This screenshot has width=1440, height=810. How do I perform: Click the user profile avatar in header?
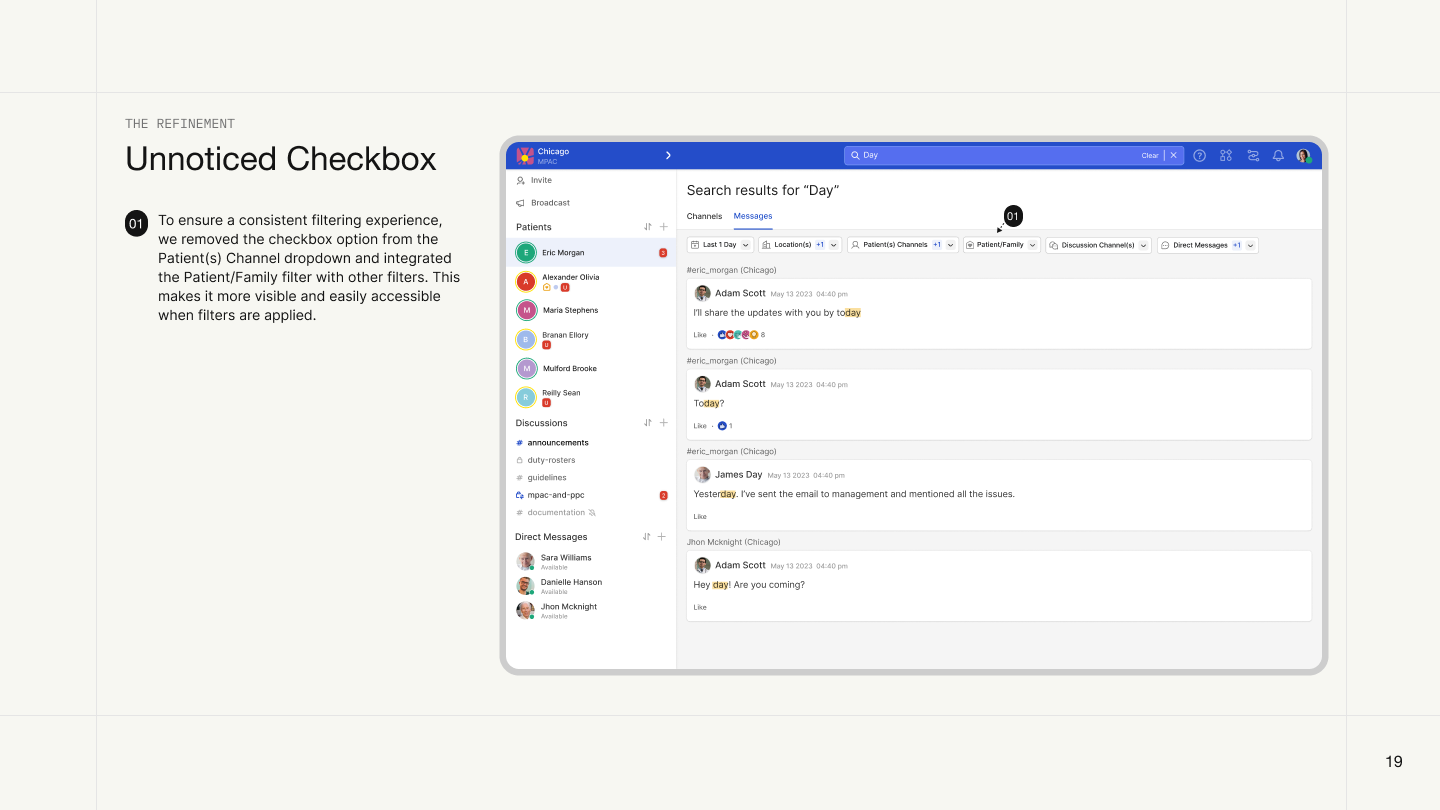click(1304, 156)
